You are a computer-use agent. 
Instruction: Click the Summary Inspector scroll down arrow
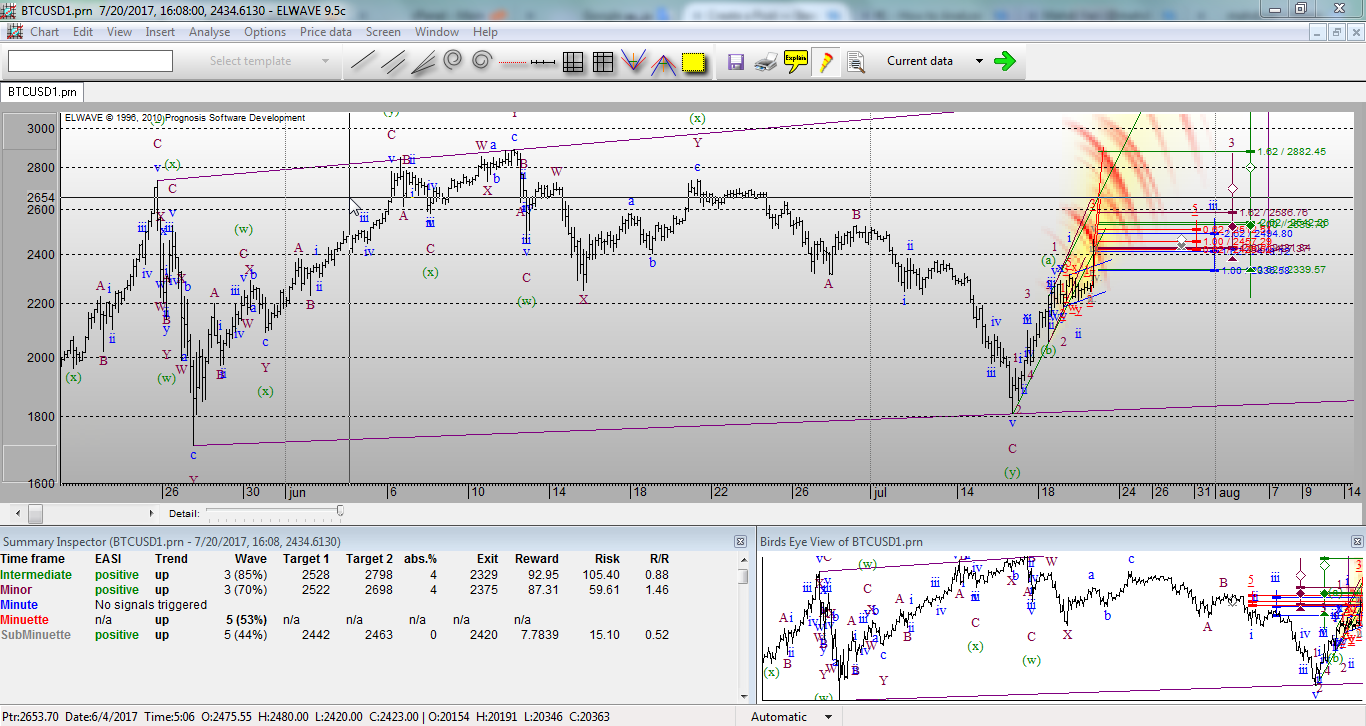point(742,699)
